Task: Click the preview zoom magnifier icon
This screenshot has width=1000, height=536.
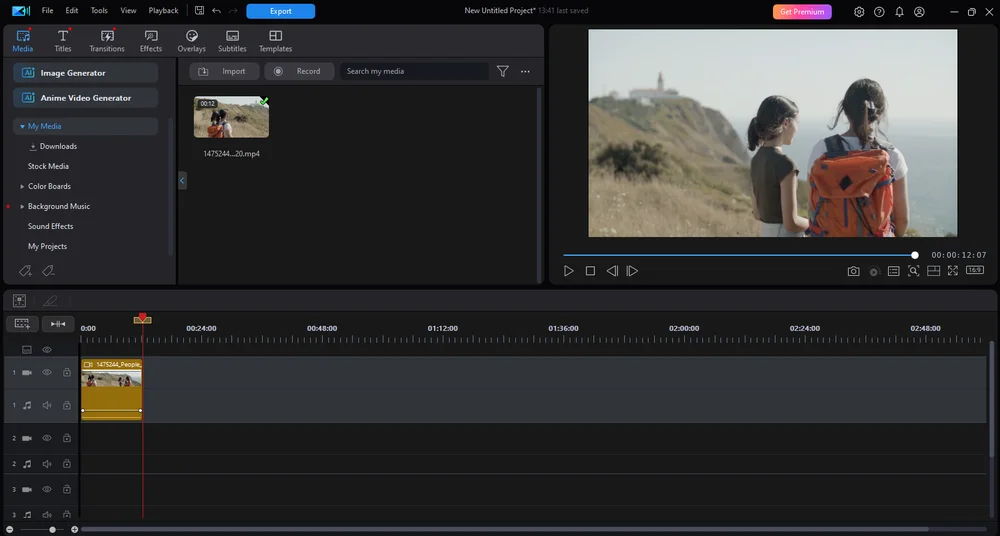Action: pyautogui.click(x=914, y=271)
